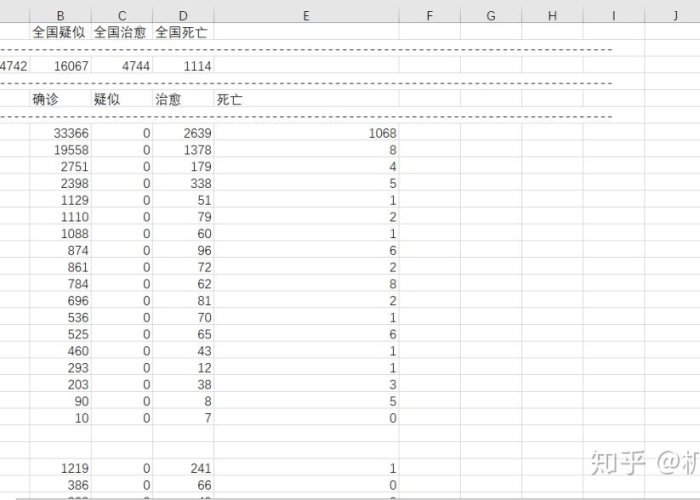The height and width of the screenshot is (500, 700).
Task: Select the cell with value 2639
Action: (x=183, y=133)
